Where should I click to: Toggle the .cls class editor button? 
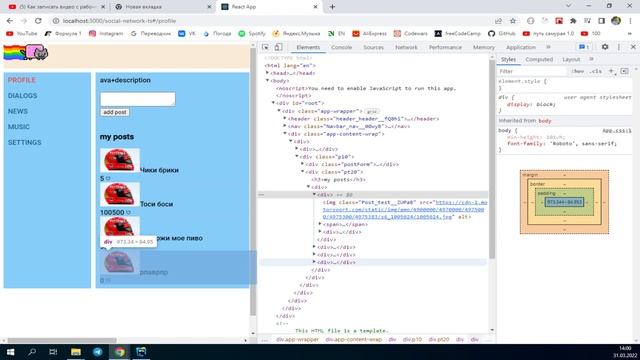pyautogui.click(x=596, y=71)
